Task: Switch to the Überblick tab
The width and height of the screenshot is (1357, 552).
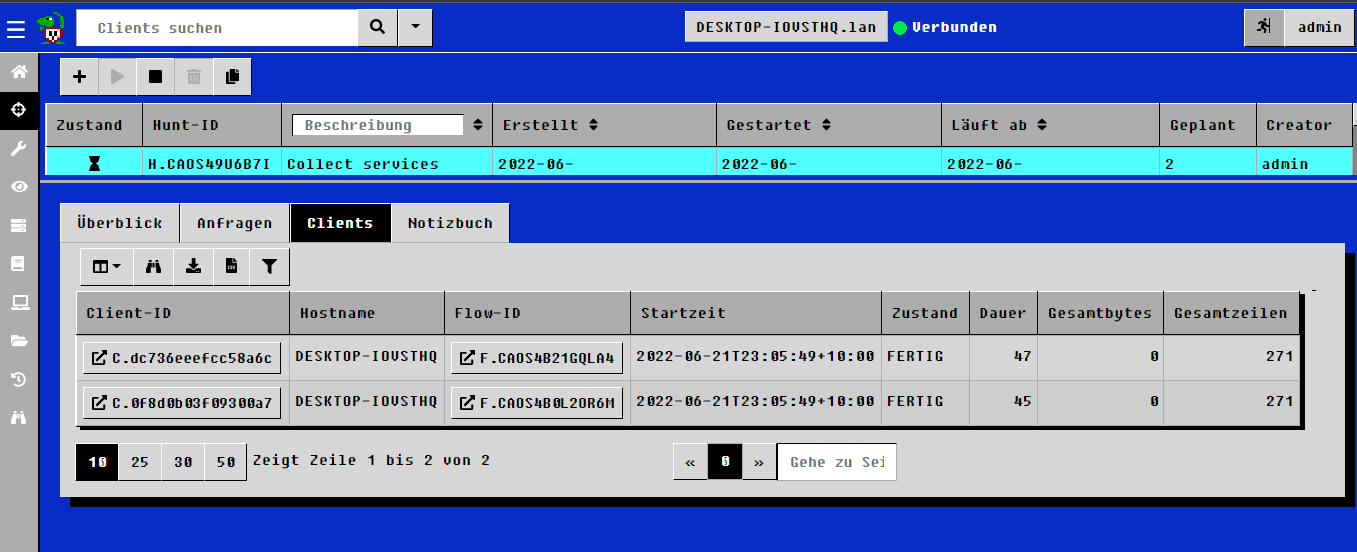Action: click(119, 223)
